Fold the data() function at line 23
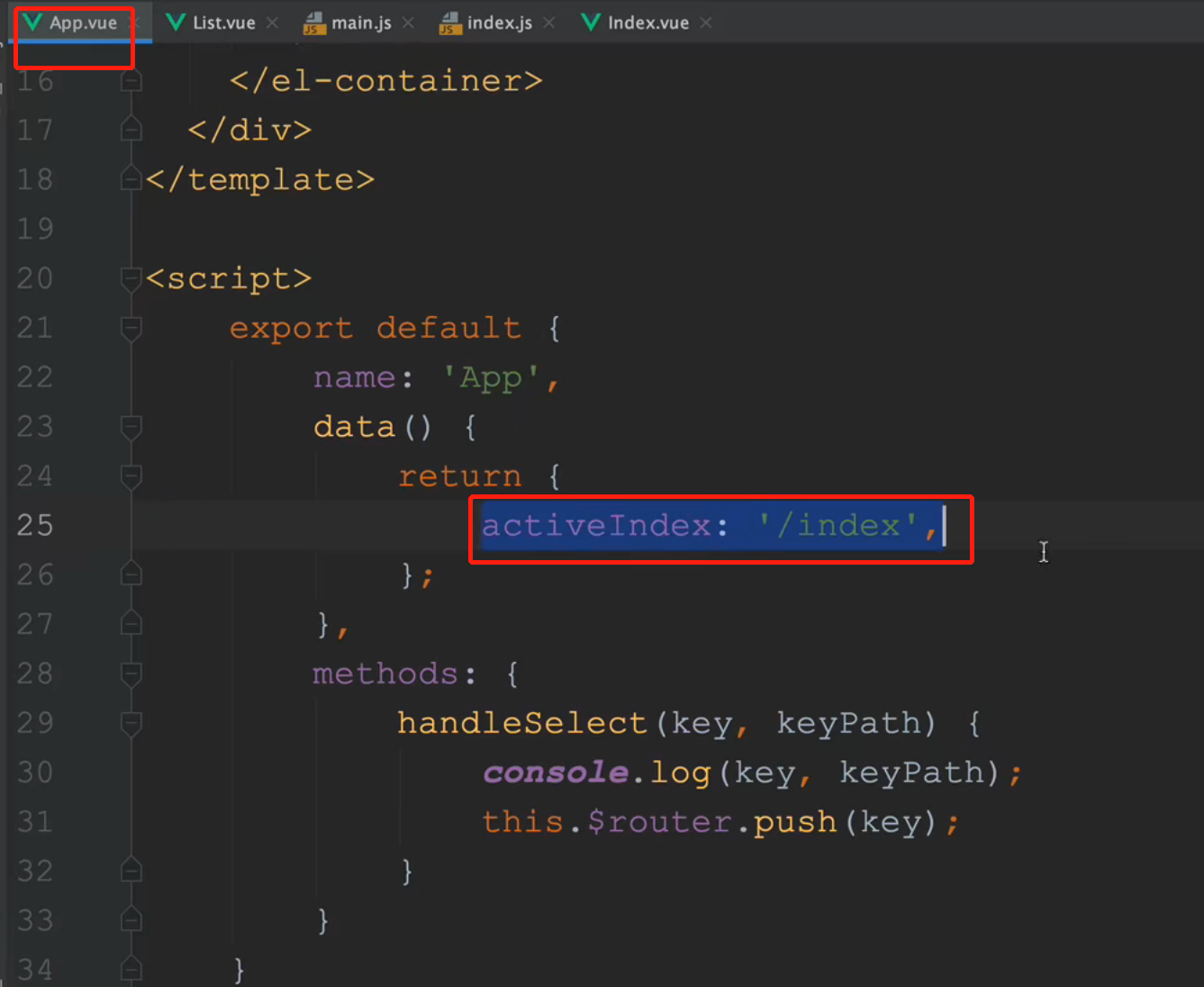This screenshot has width=1204, height=987. pos(131,426)
